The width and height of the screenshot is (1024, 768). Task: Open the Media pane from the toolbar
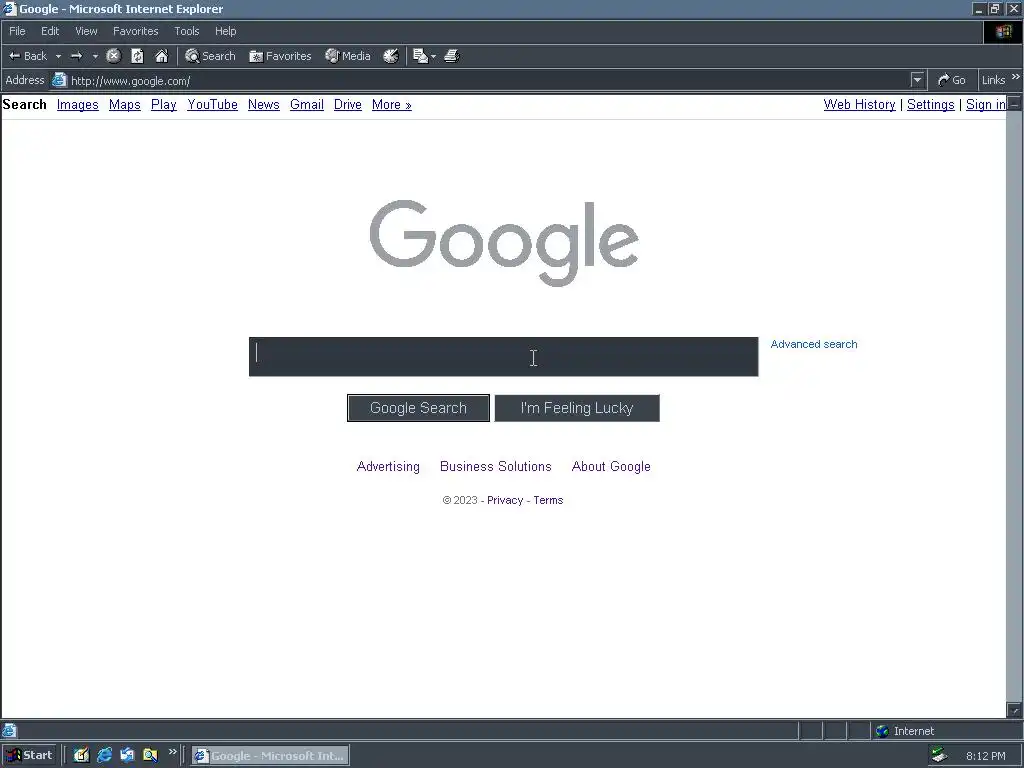pyautogui.click(x=348, y=56)
